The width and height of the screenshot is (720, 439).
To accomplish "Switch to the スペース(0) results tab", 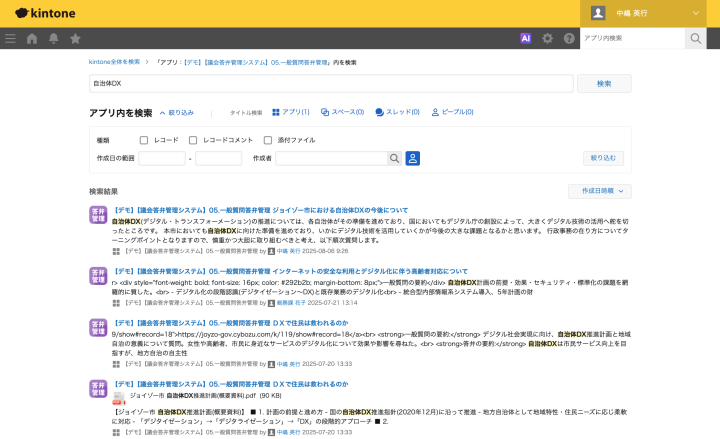I will click(x=343, y=112).
